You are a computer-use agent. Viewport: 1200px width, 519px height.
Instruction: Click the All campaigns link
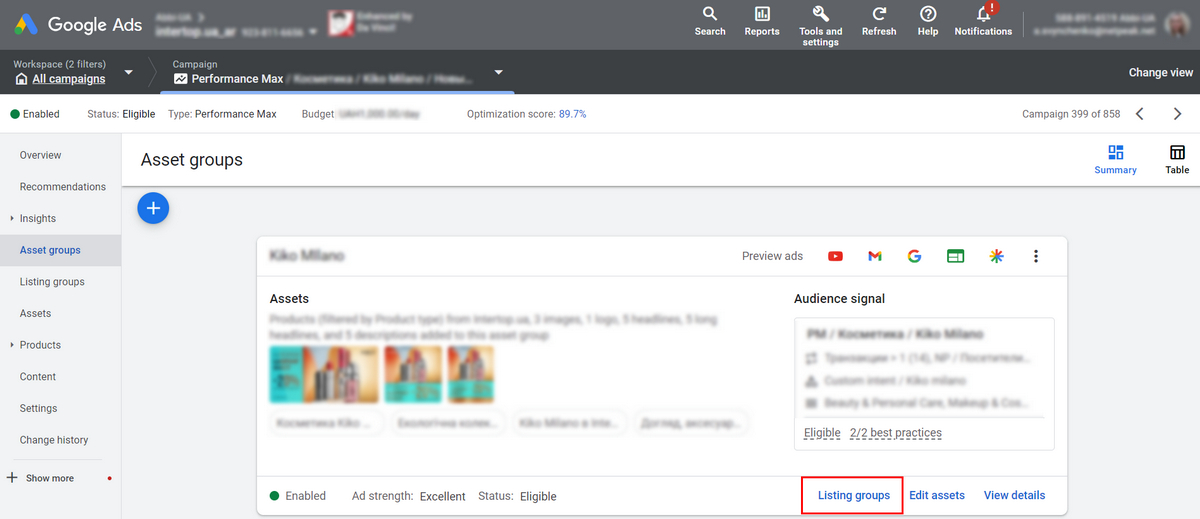tap(68, 79)
